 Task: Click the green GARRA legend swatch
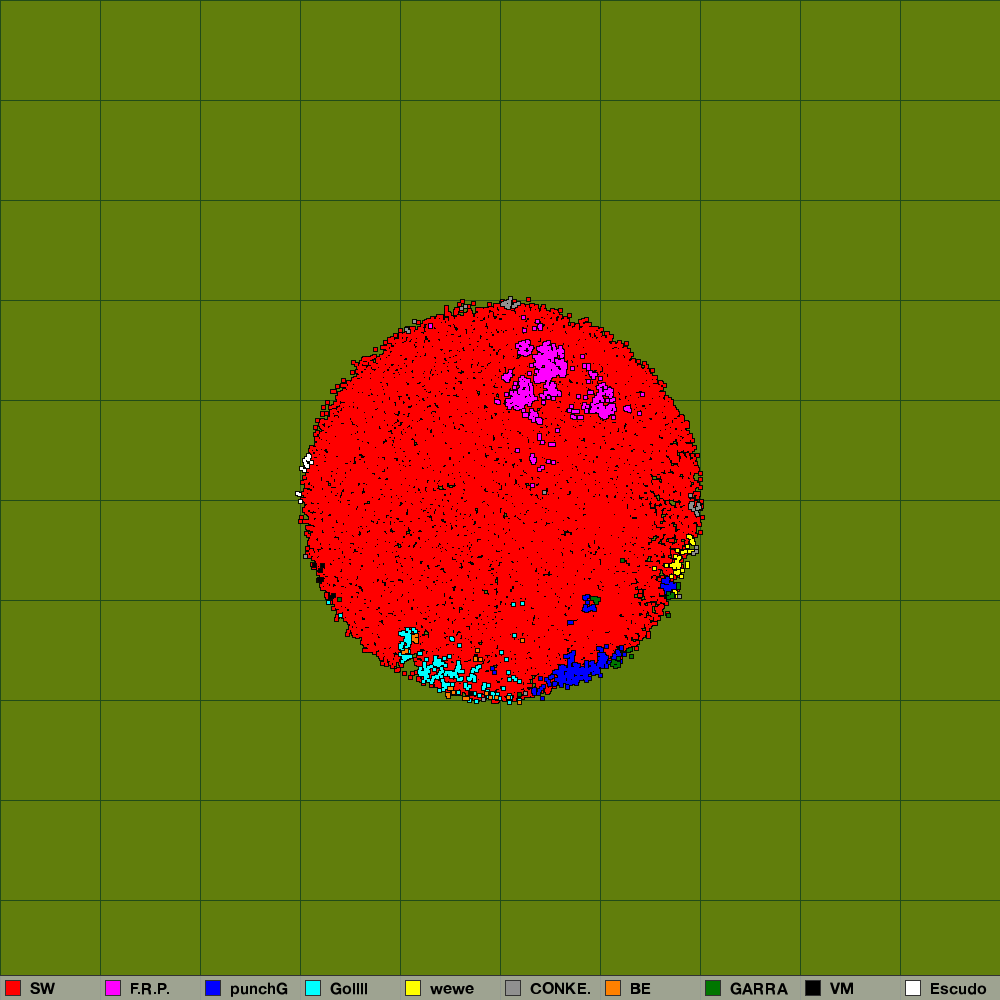[x=713, y=988]
